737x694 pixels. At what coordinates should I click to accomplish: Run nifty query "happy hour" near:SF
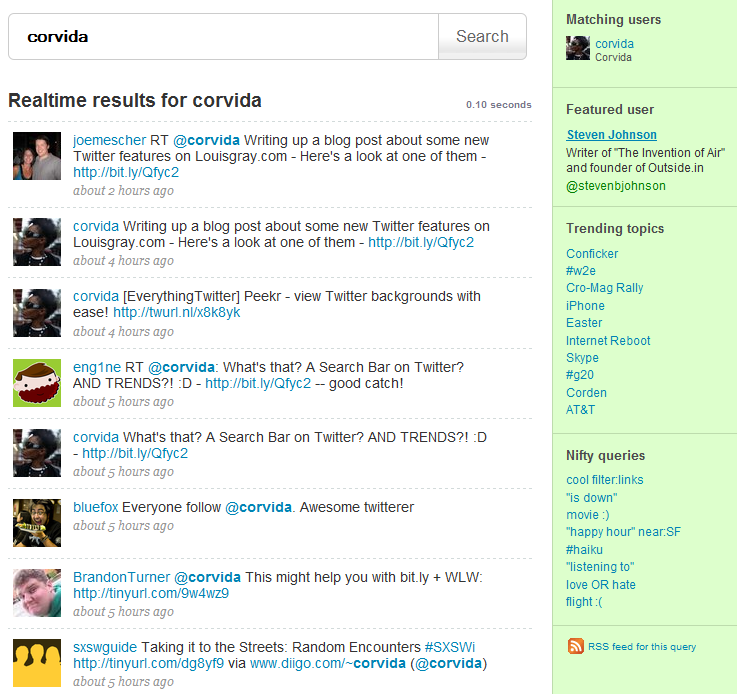pos(623,532)
